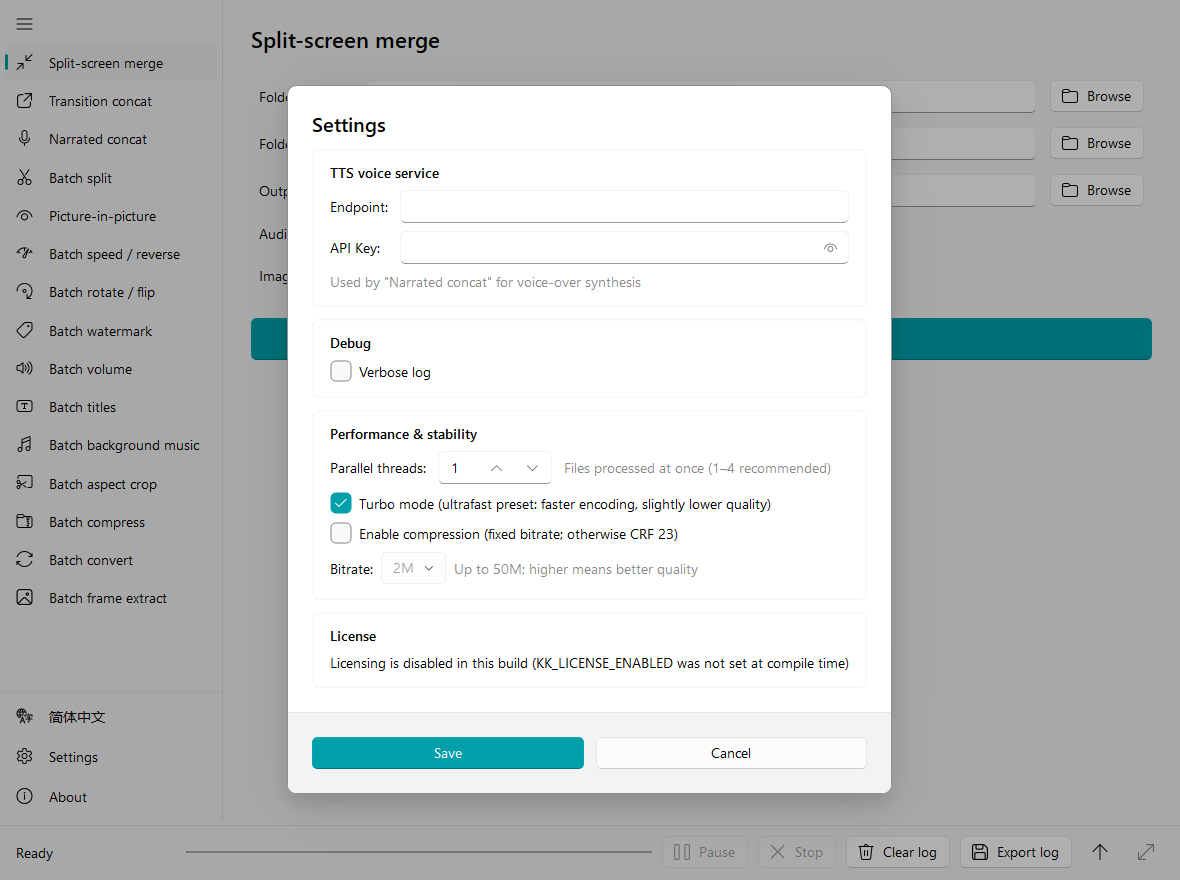This screenshot has width=1180, height=880.
Task: Increase Parallel threads with up arrow
Action: [497, 468]
